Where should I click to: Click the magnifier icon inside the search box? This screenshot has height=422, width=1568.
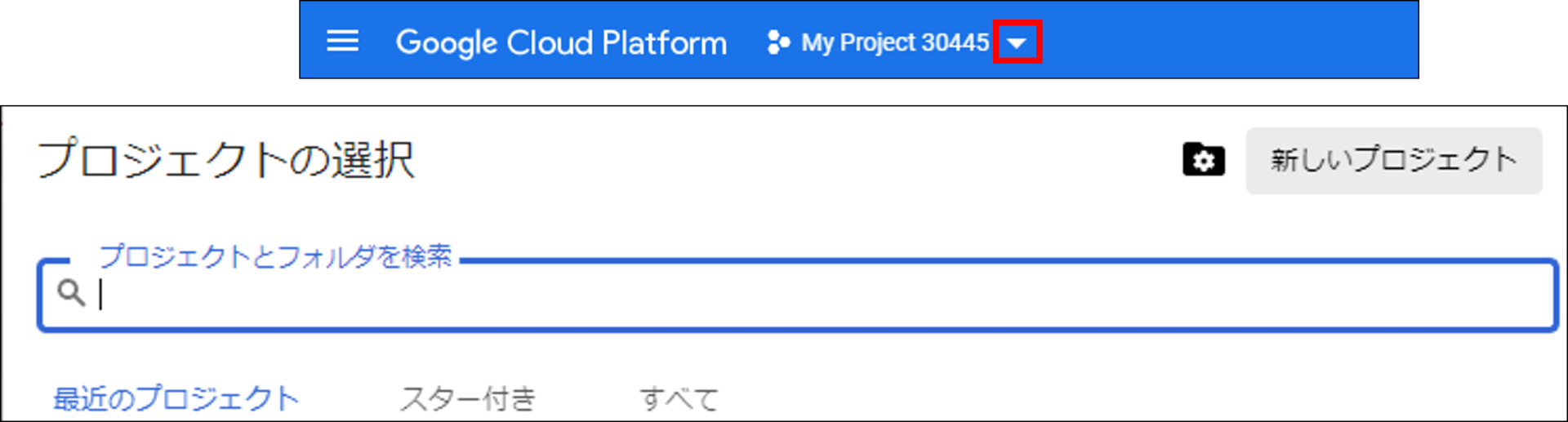tap(71, 292)
